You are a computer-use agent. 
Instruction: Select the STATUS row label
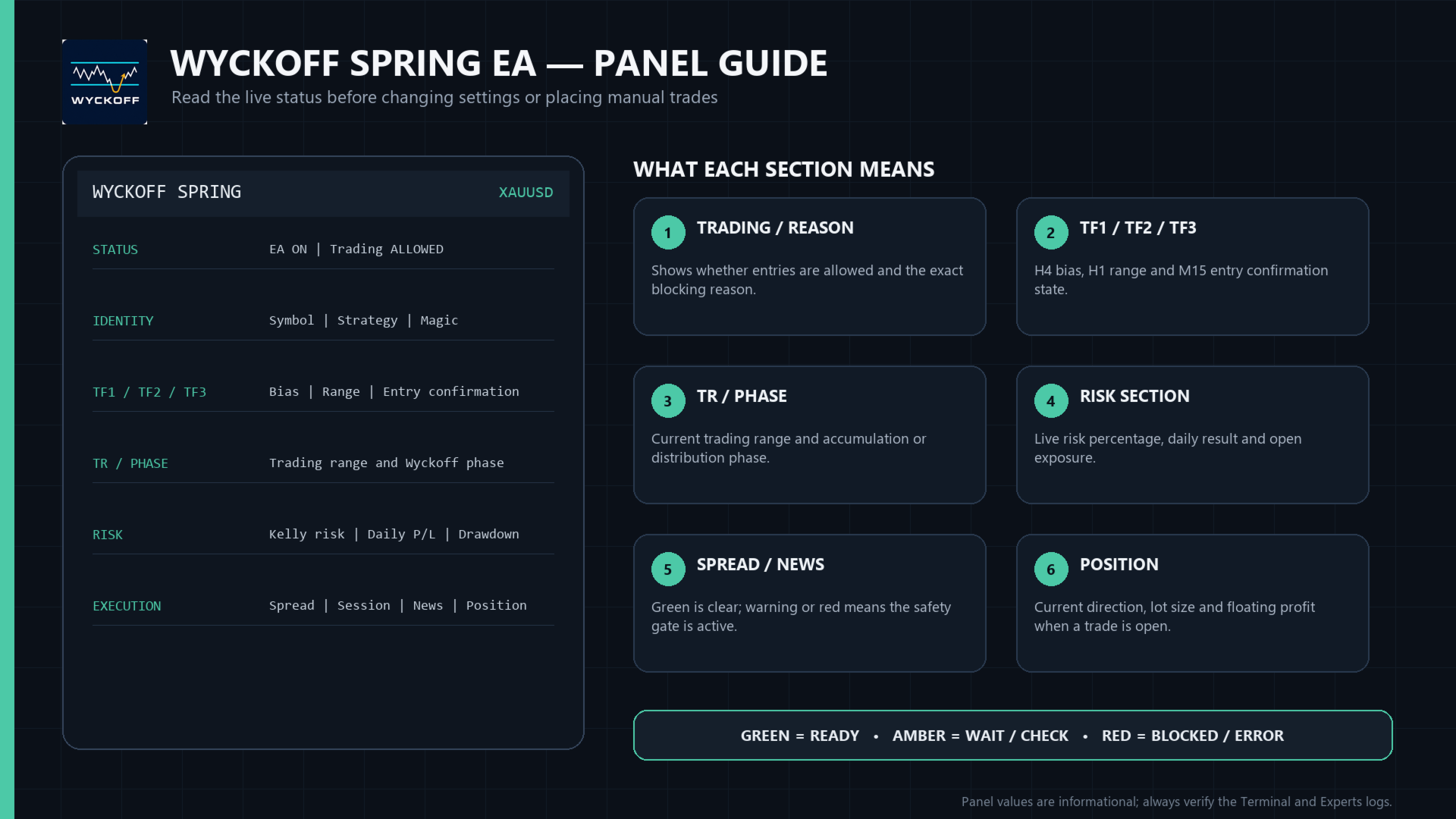pos(115,249)
